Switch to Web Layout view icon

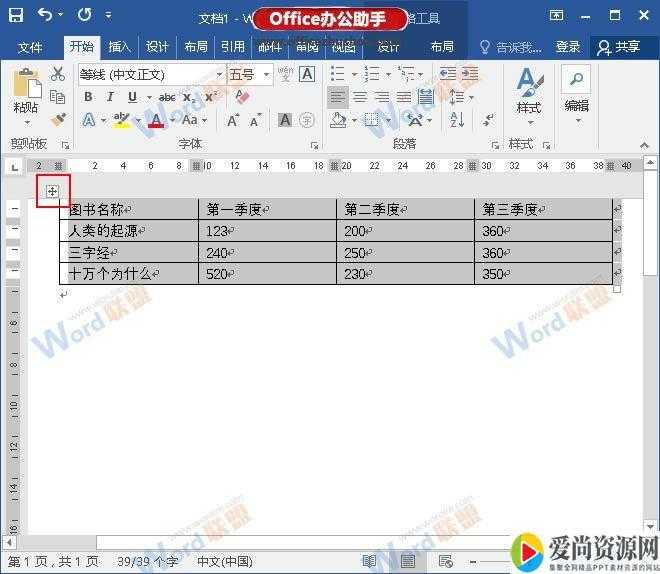click(445, 561)
